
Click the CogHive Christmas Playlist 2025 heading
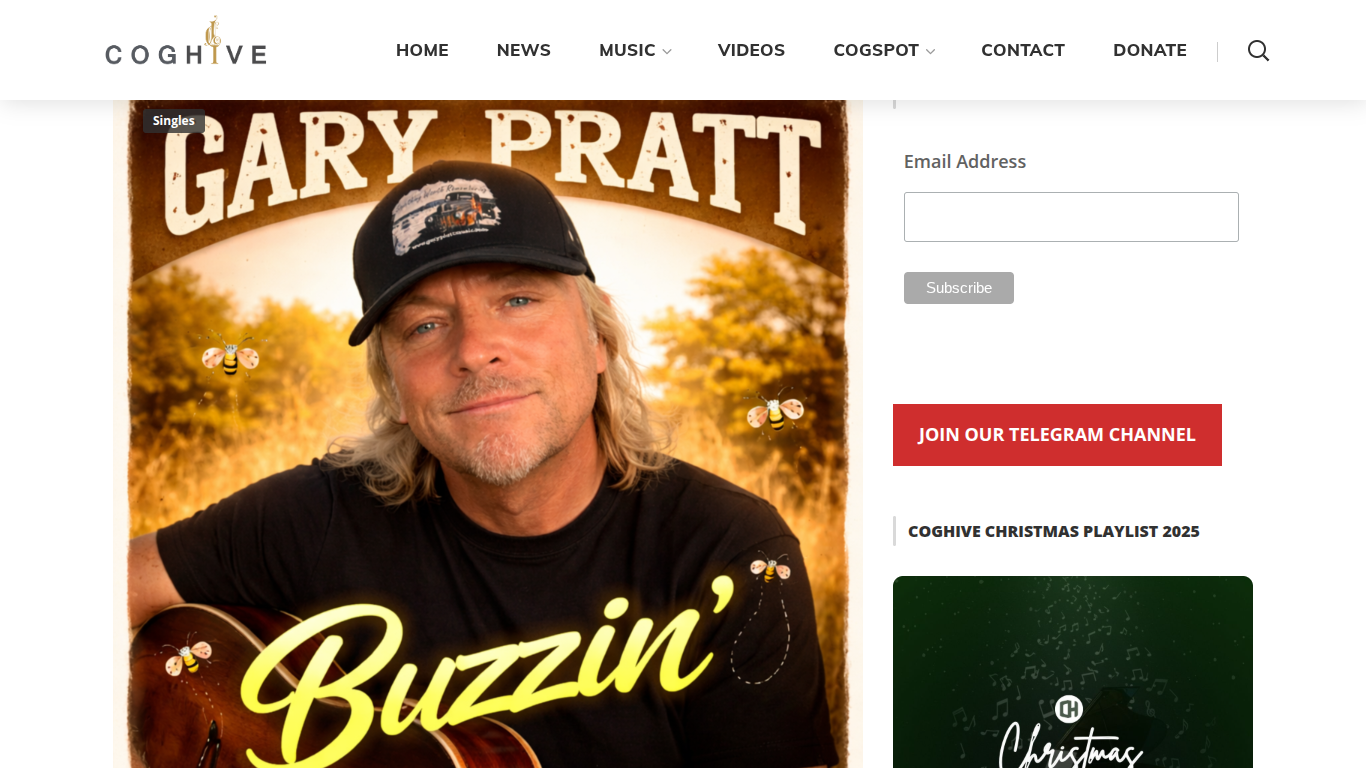[1054, 531]
